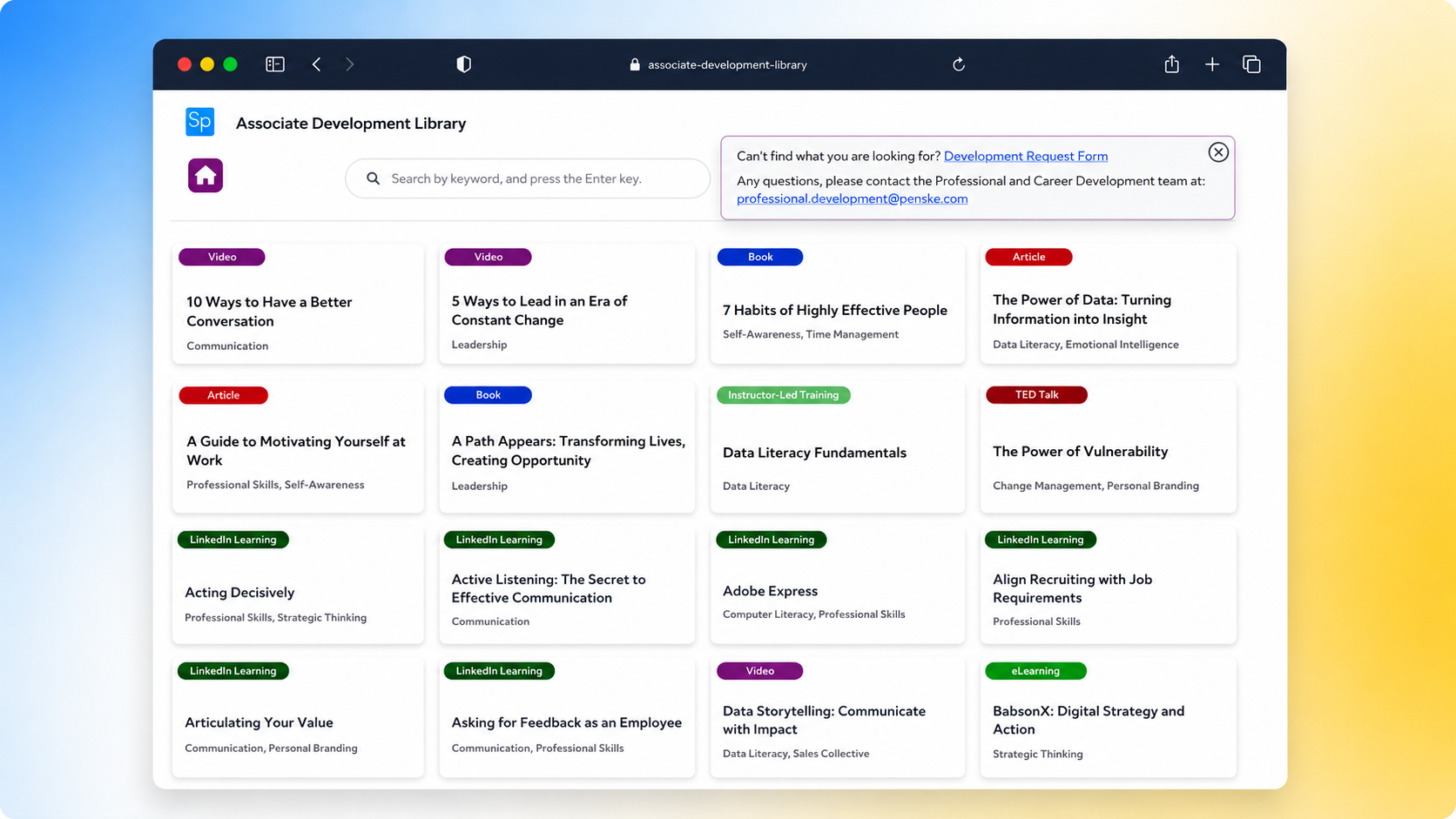The height and width of the screenshot is (819, 1456).
Task: Click "Change Management, Personal Branding" text
Action: pos(1096,486)
